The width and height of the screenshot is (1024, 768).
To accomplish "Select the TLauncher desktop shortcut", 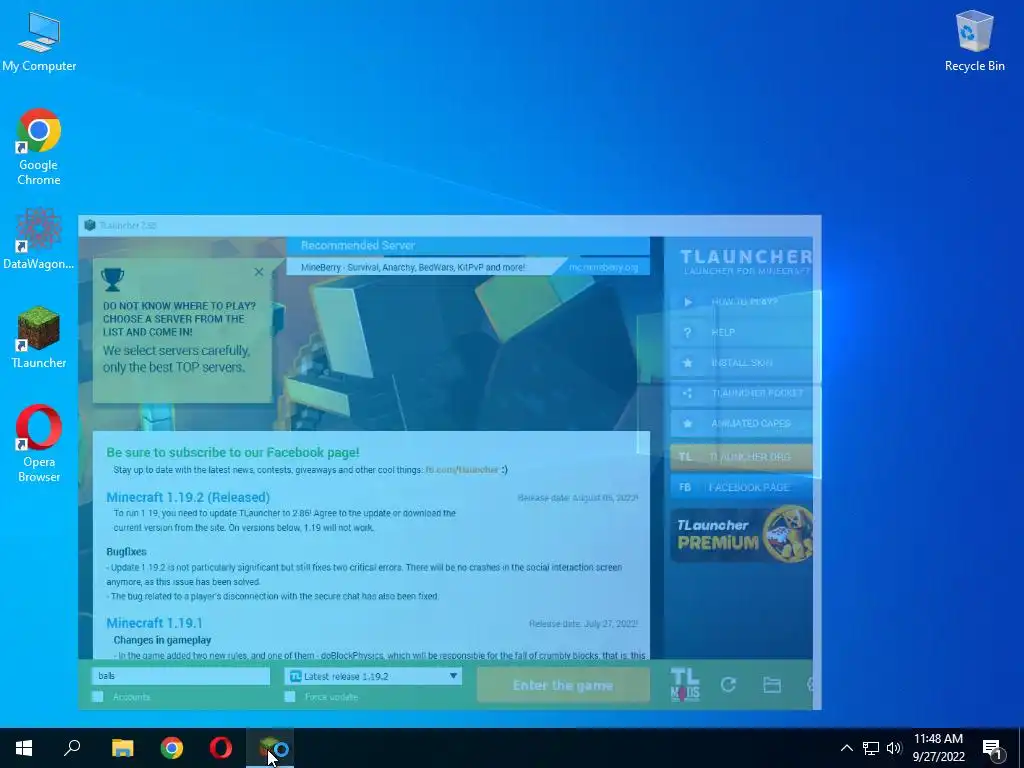I will pyautogui.click(x=39, y=338).
